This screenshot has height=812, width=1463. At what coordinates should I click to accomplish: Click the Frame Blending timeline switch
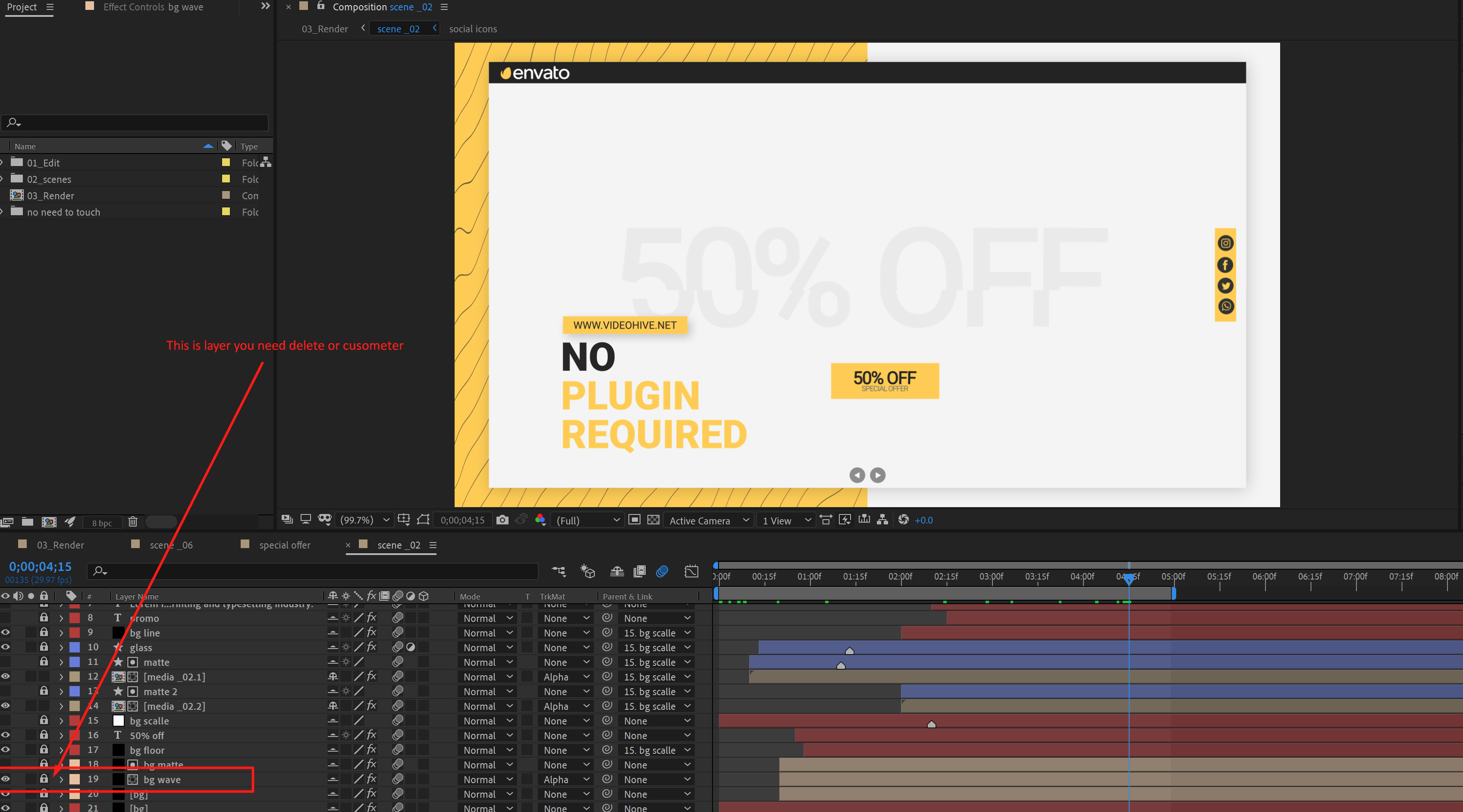640,571
